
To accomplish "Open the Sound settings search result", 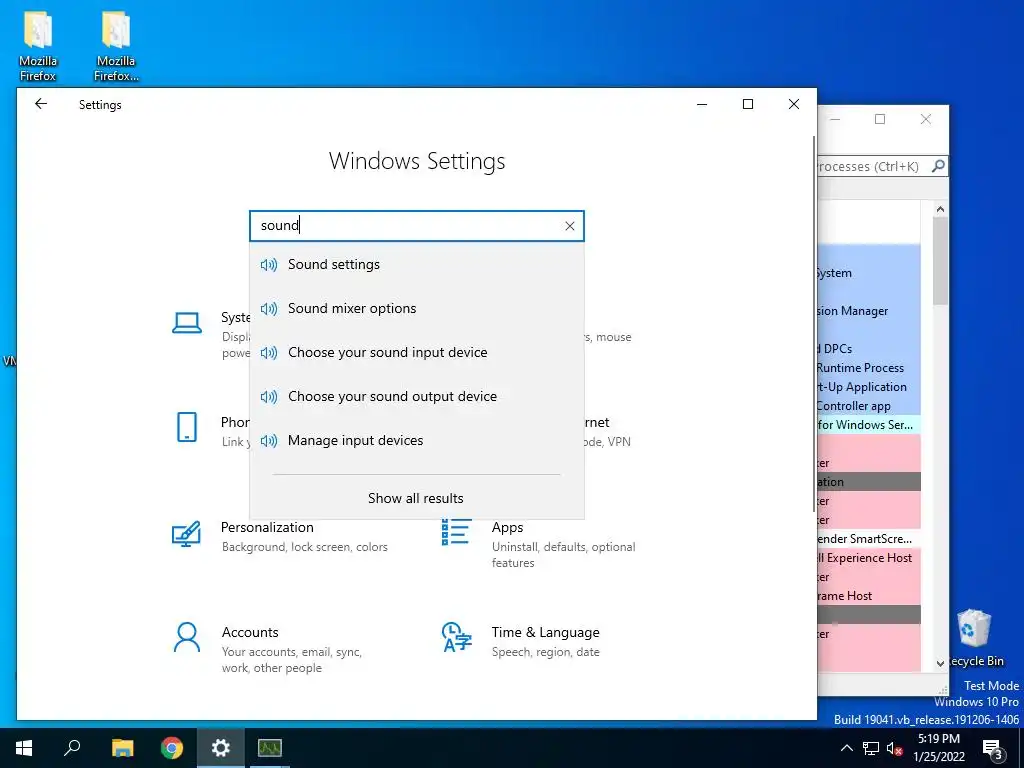I will 417,264.
